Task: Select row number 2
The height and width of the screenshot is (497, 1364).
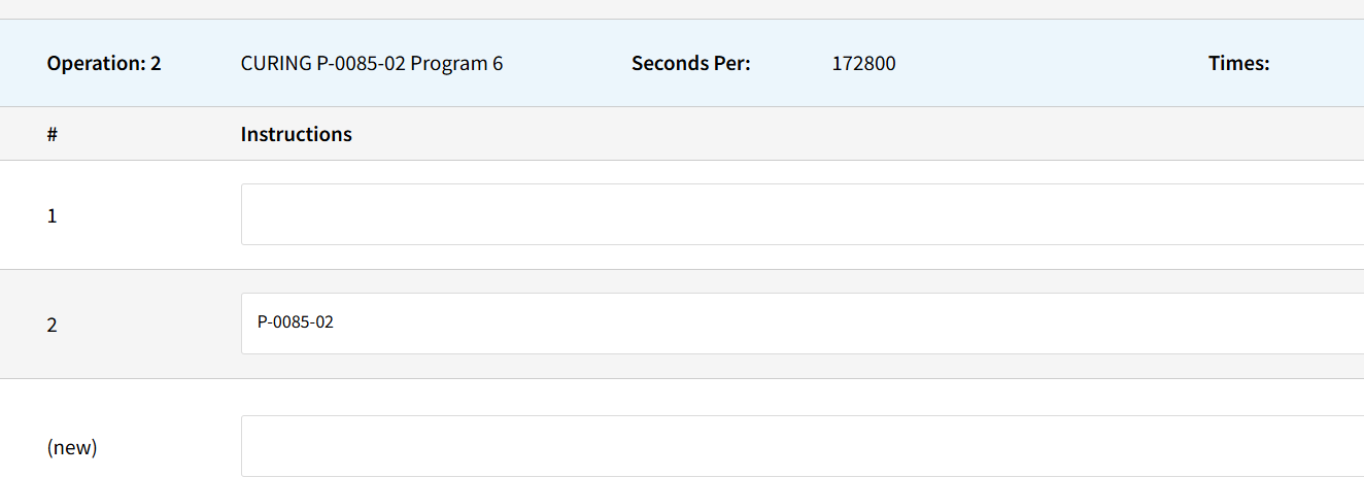Action: 52,325
